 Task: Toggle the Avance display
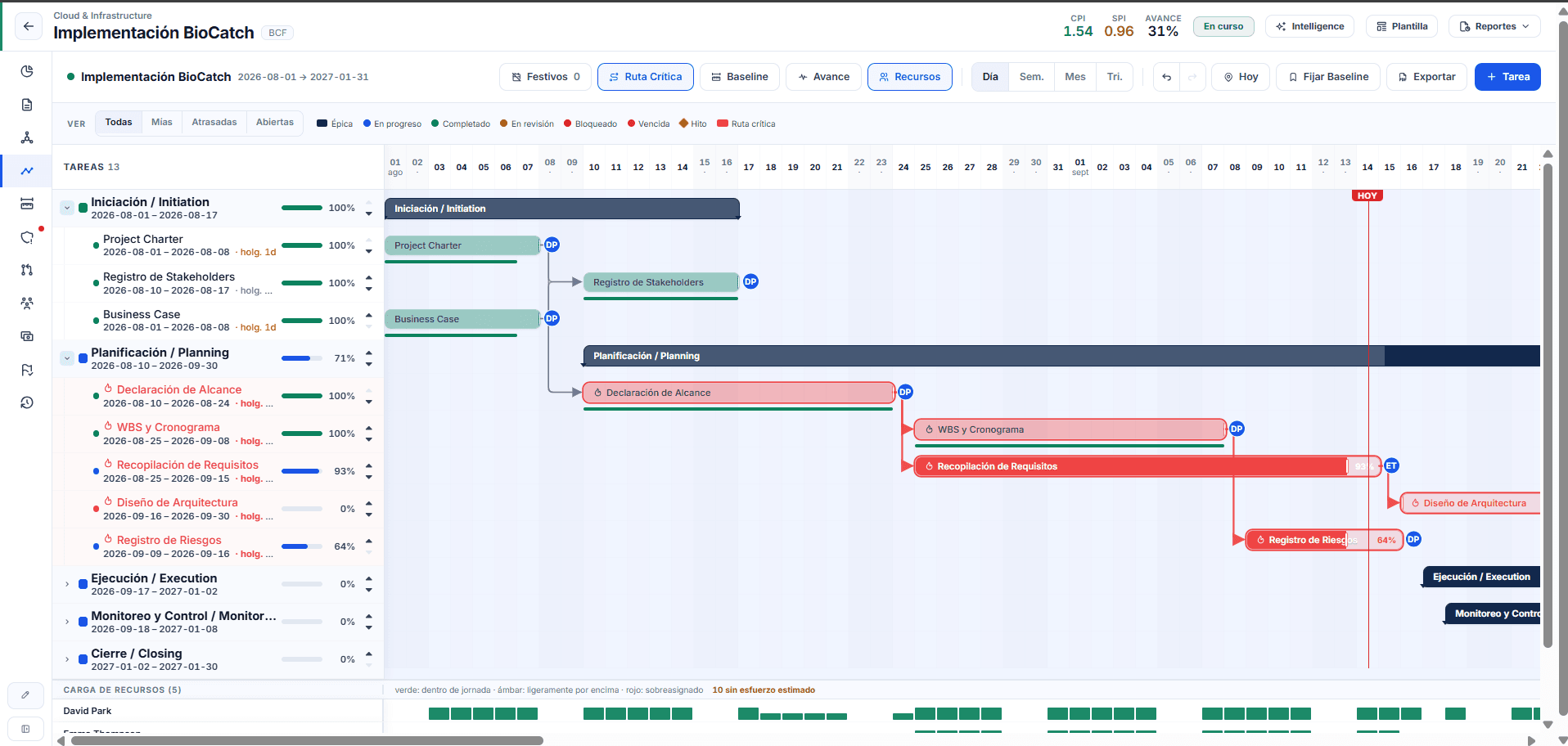823,77
